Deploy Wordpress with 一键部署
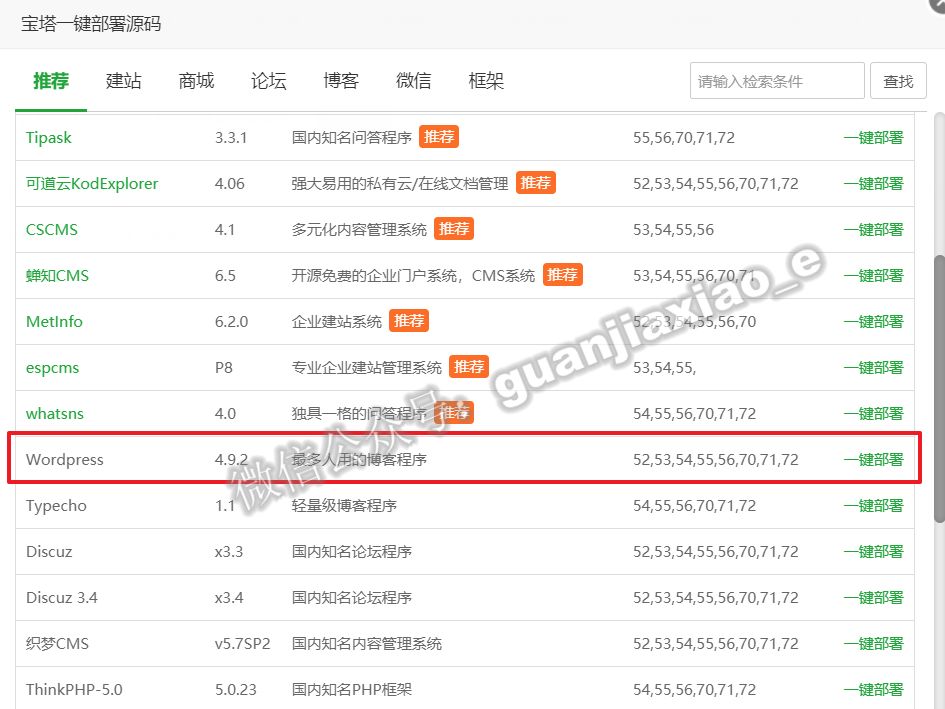The width and height of the screenshot is (945, 709). (x=873, y=459)
